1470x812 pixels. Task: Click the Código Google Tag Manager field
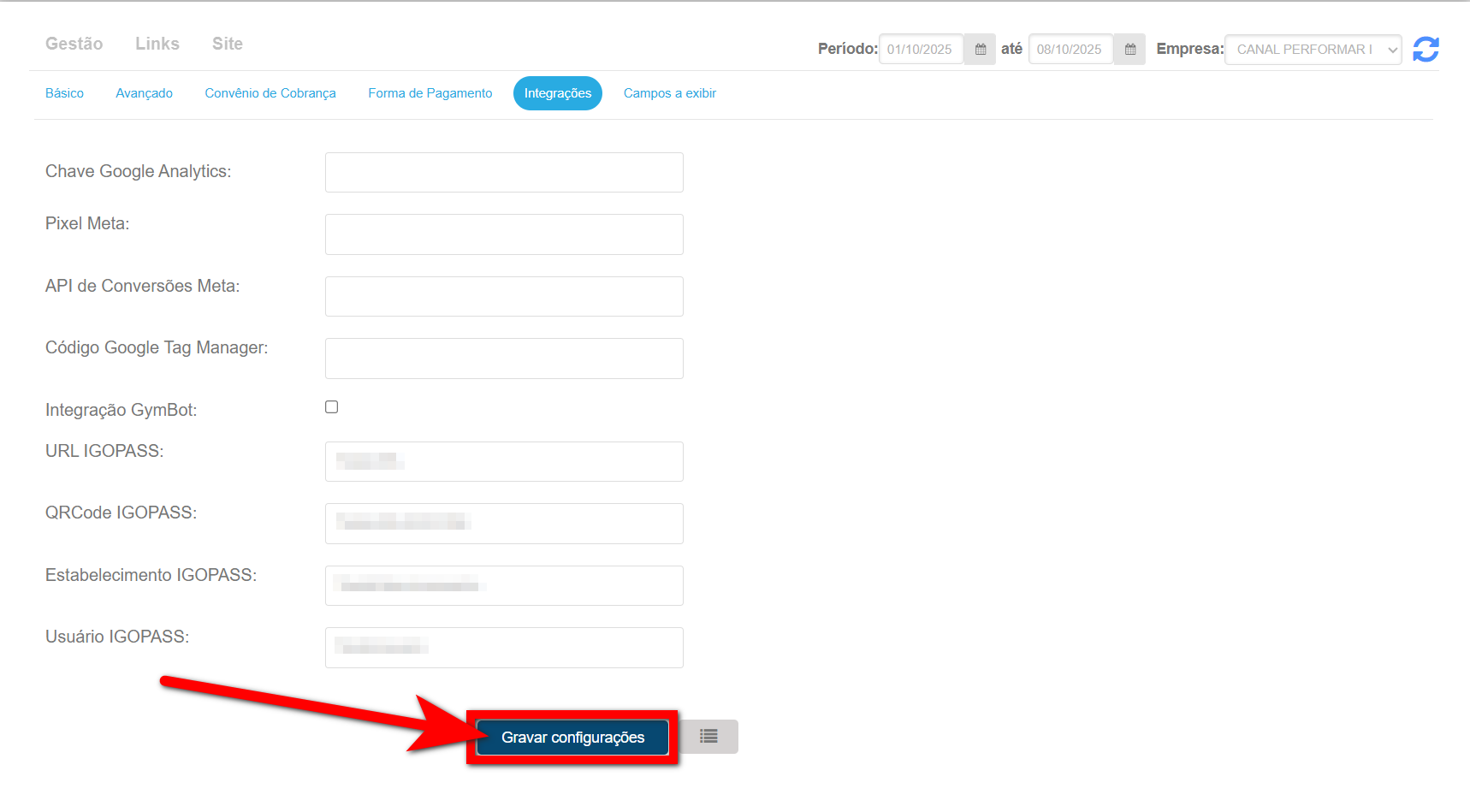coord(504,359)
